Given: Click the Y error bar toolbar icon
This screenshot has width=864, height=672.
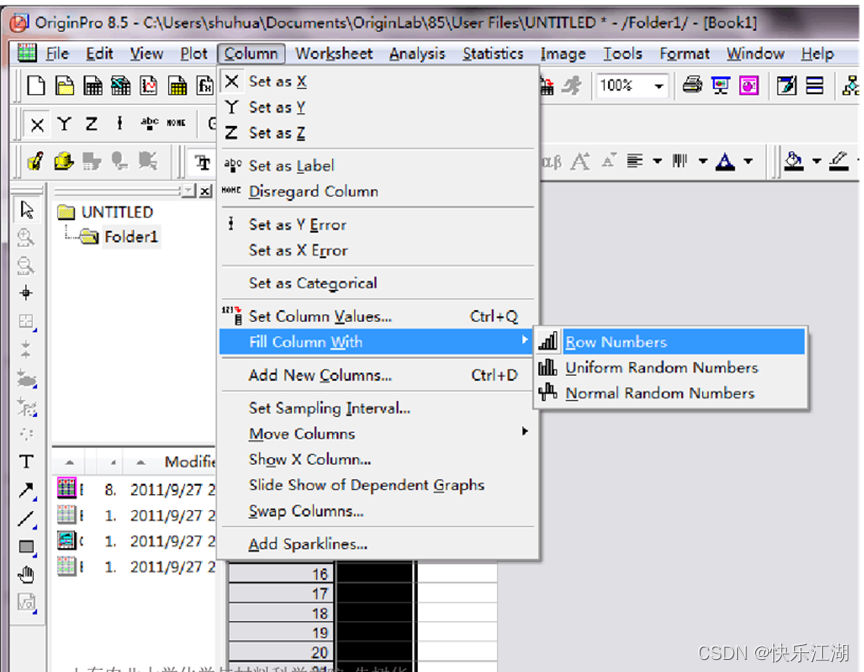Looking at the screenshot, I should [x=119, y=123].
